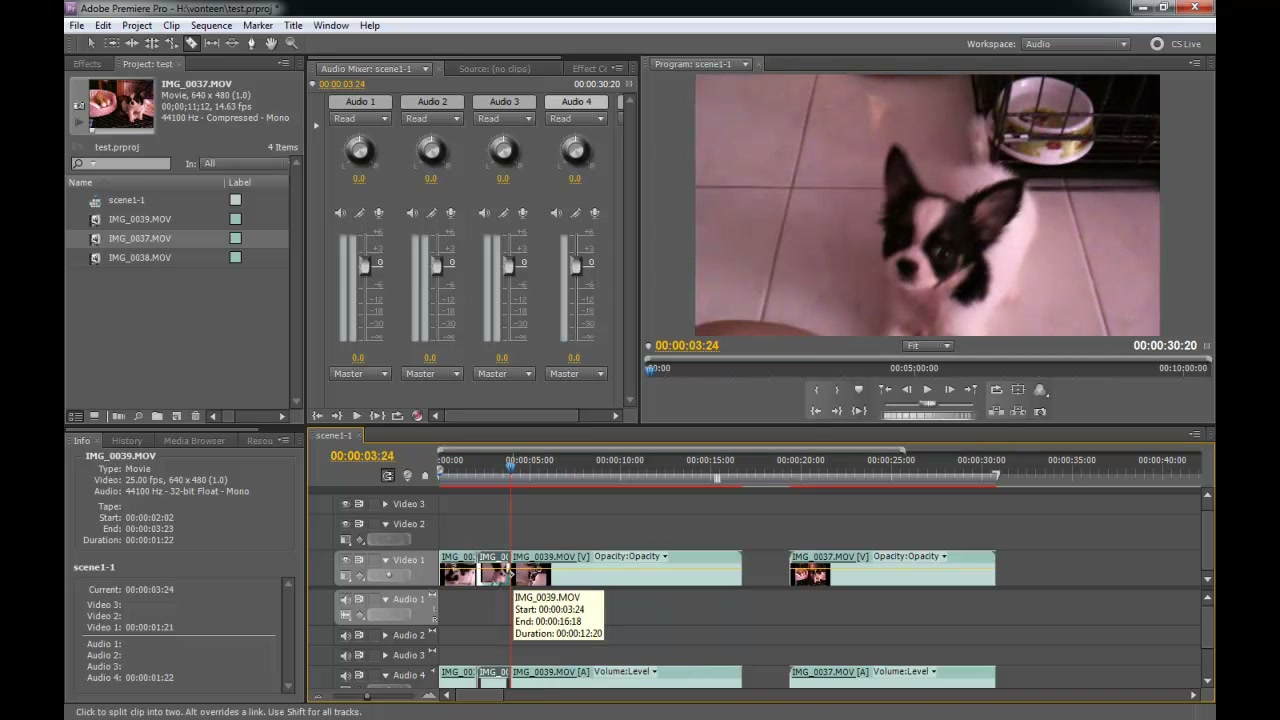Image resolution: width=1280 pixels, height=720 pixels.
Task: Open the File menu
Action: click(76, 25)
